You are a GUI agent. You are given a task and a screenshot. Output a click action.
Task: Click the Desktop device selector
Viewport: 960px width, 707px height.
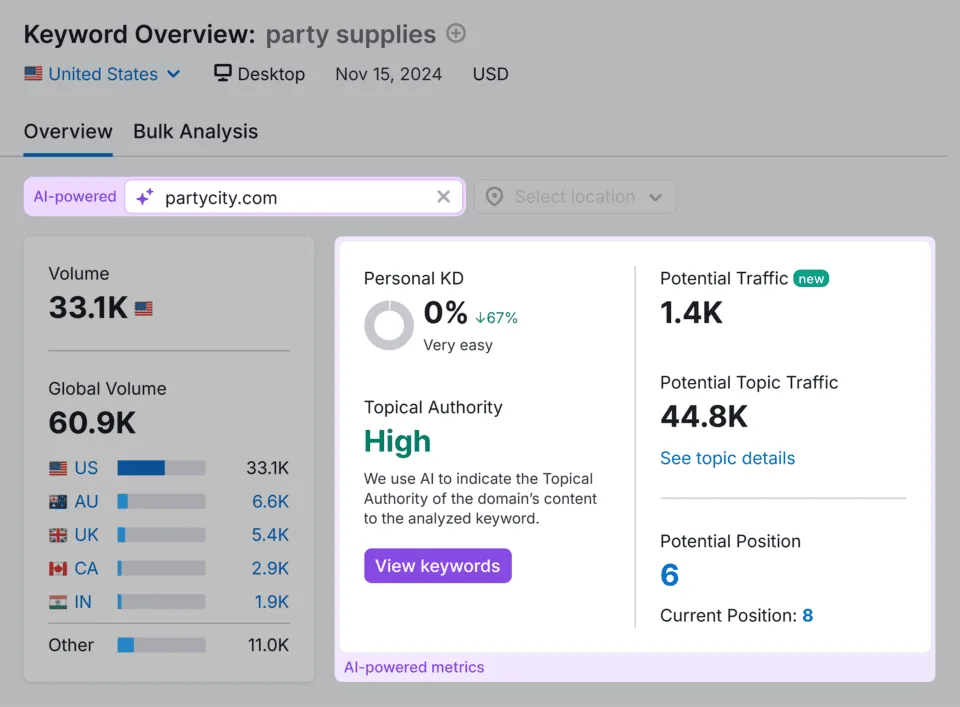click(260, 74)
